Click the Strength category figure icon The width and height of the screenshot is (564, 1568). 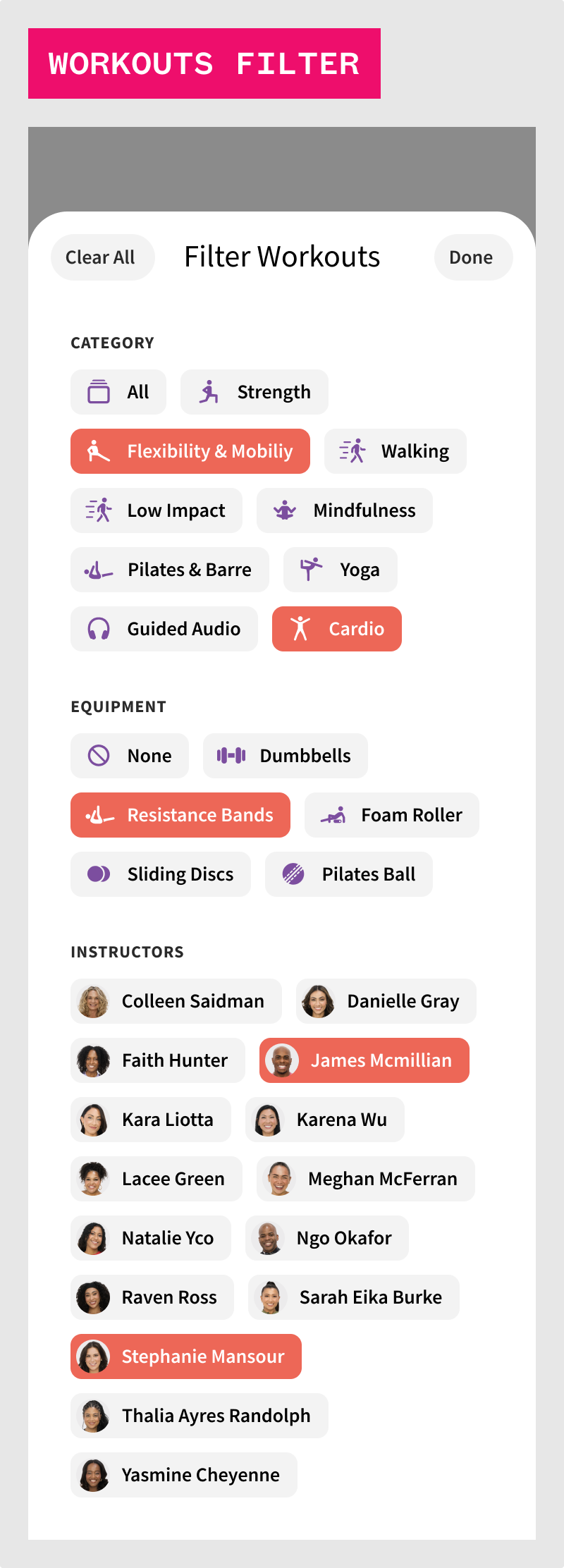click(209, 392)
